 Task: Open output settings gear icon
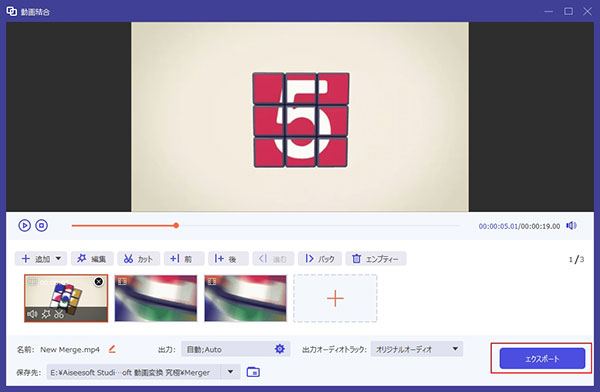pos(280,349)
